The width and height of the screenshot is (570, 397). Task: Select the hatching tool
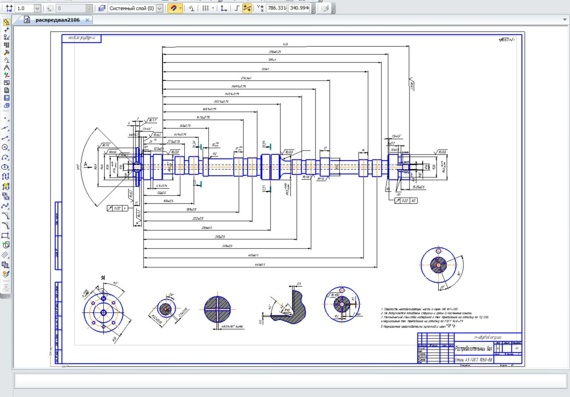click(x=5, y=255)
